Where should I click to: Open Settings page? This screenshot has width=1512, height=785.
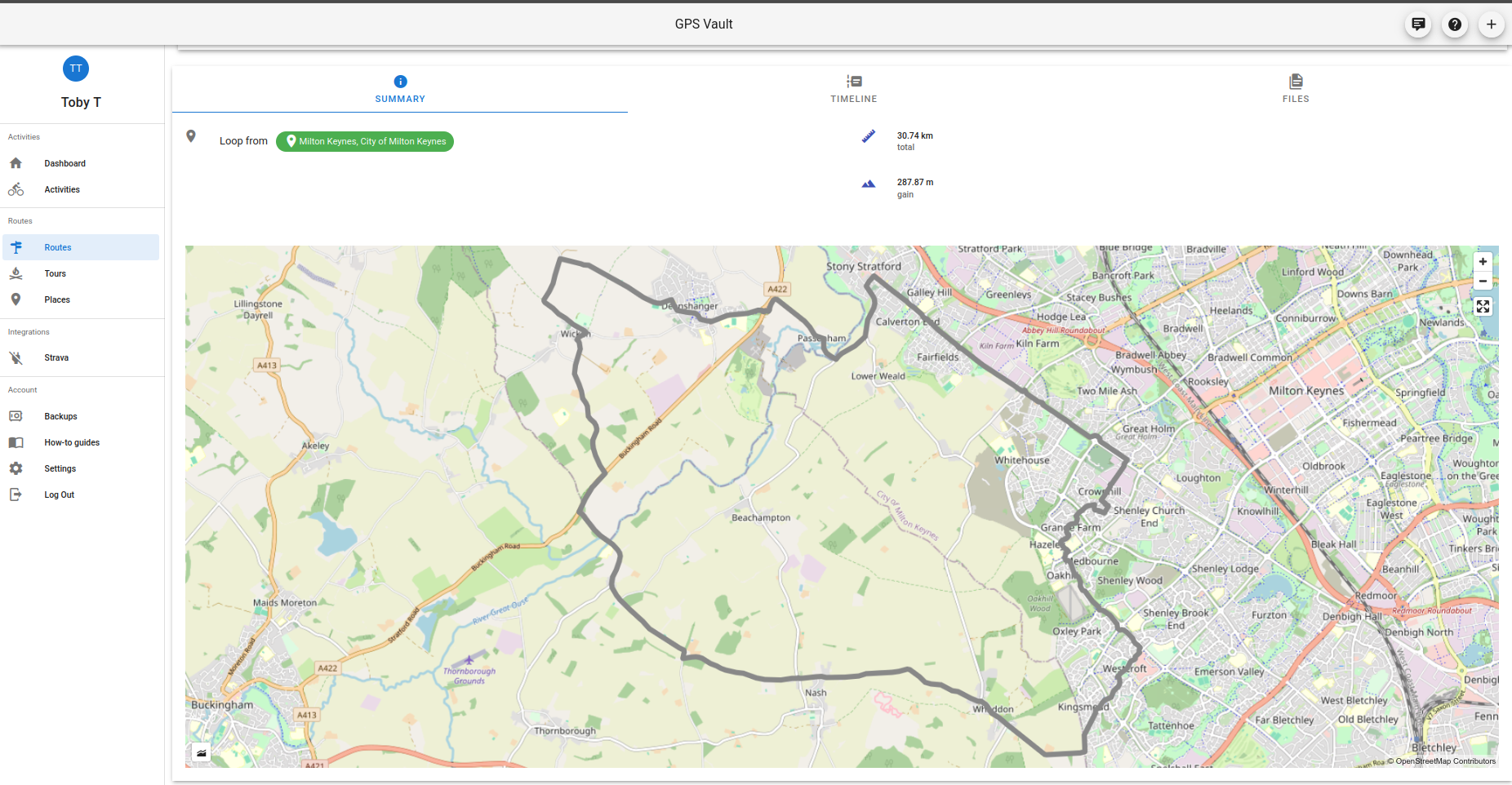[x=81, y=468]
